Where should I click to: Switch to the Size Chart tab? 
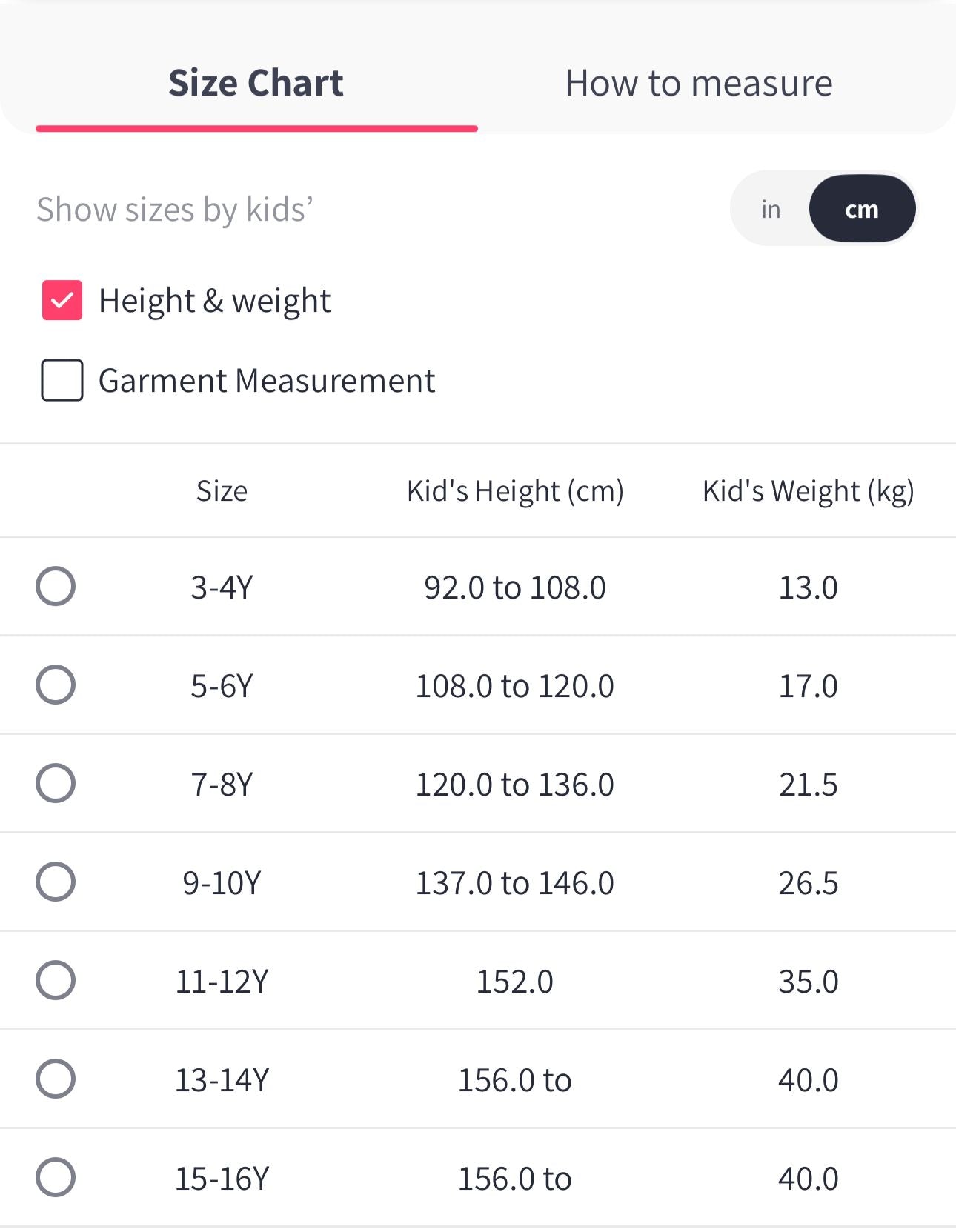(x=256, y=83)
